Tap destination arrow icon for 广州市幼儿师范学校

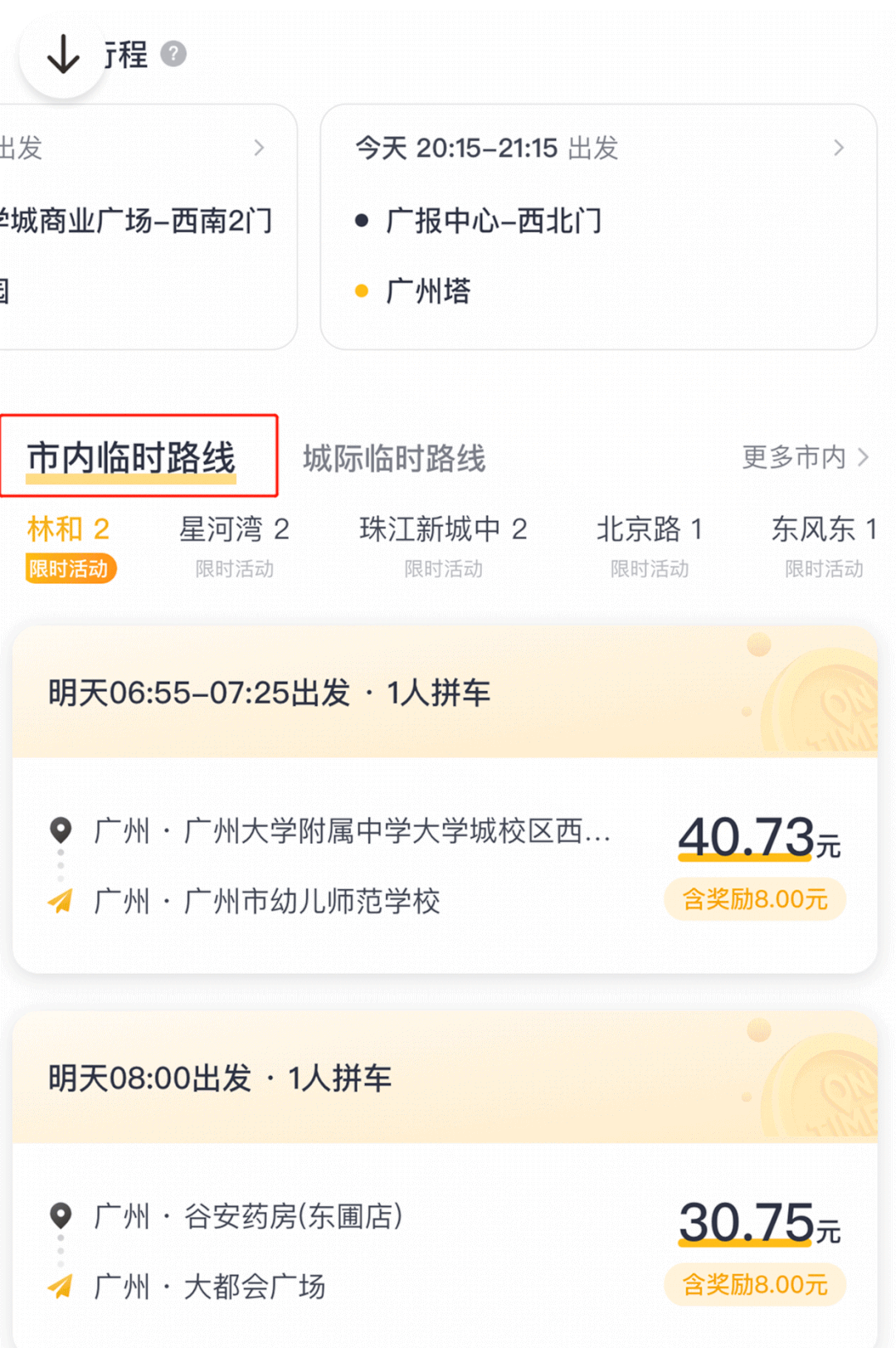coord(61,900)
